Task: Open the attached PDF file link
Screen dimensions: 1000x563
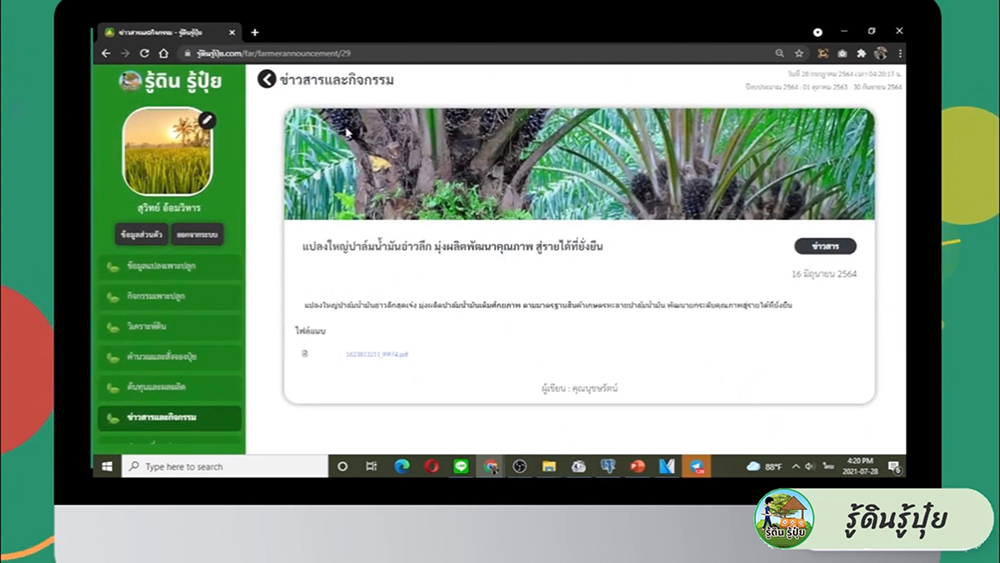Action: (376, 354)
